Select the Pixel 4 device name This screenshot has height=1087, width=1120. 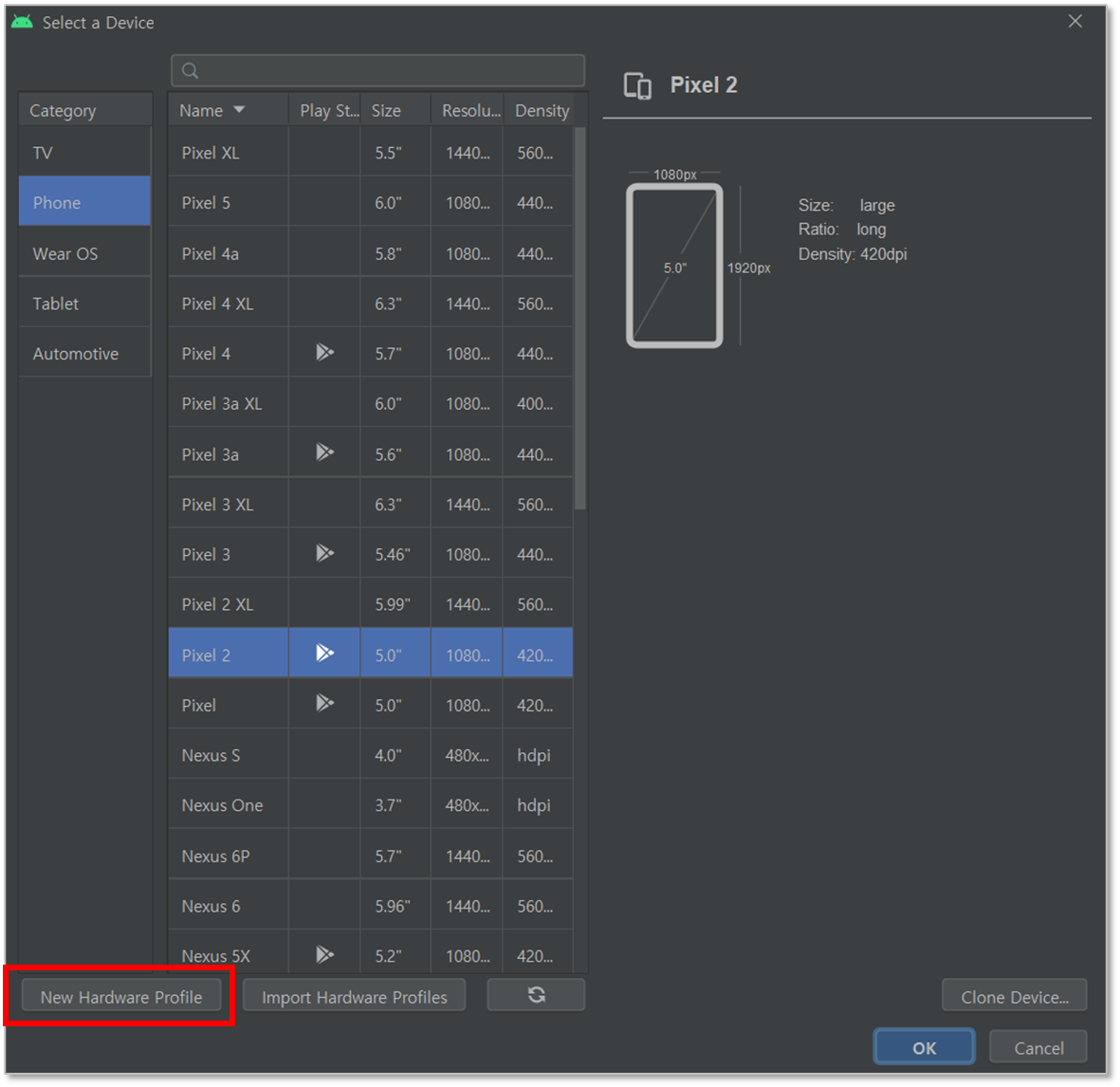[x=206, y=354]
